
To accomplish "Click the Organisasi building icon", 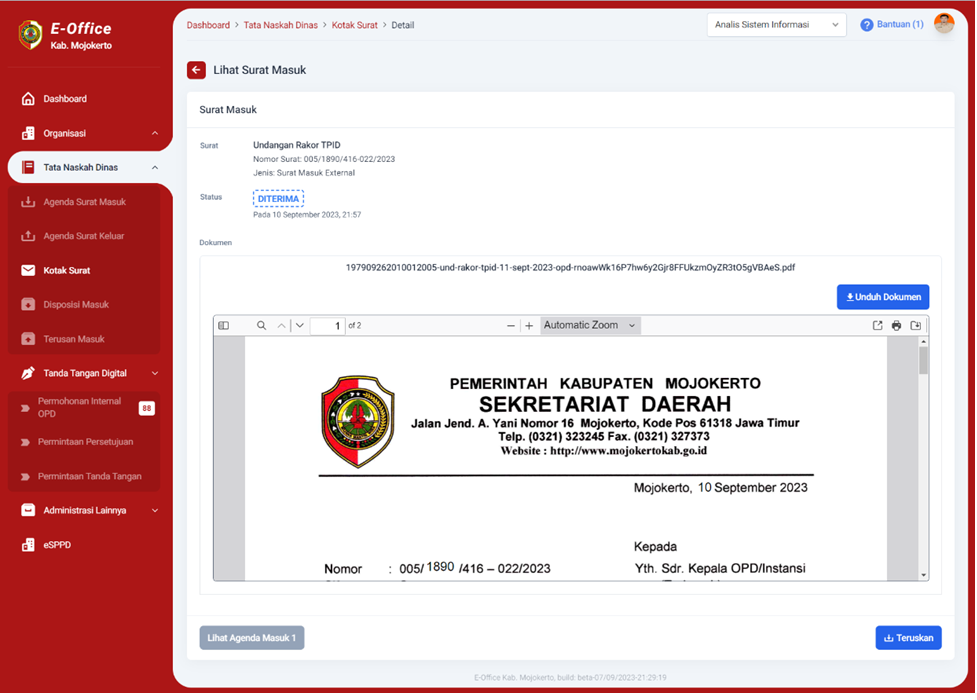I will pyautogui.click(x=28, y=133).
